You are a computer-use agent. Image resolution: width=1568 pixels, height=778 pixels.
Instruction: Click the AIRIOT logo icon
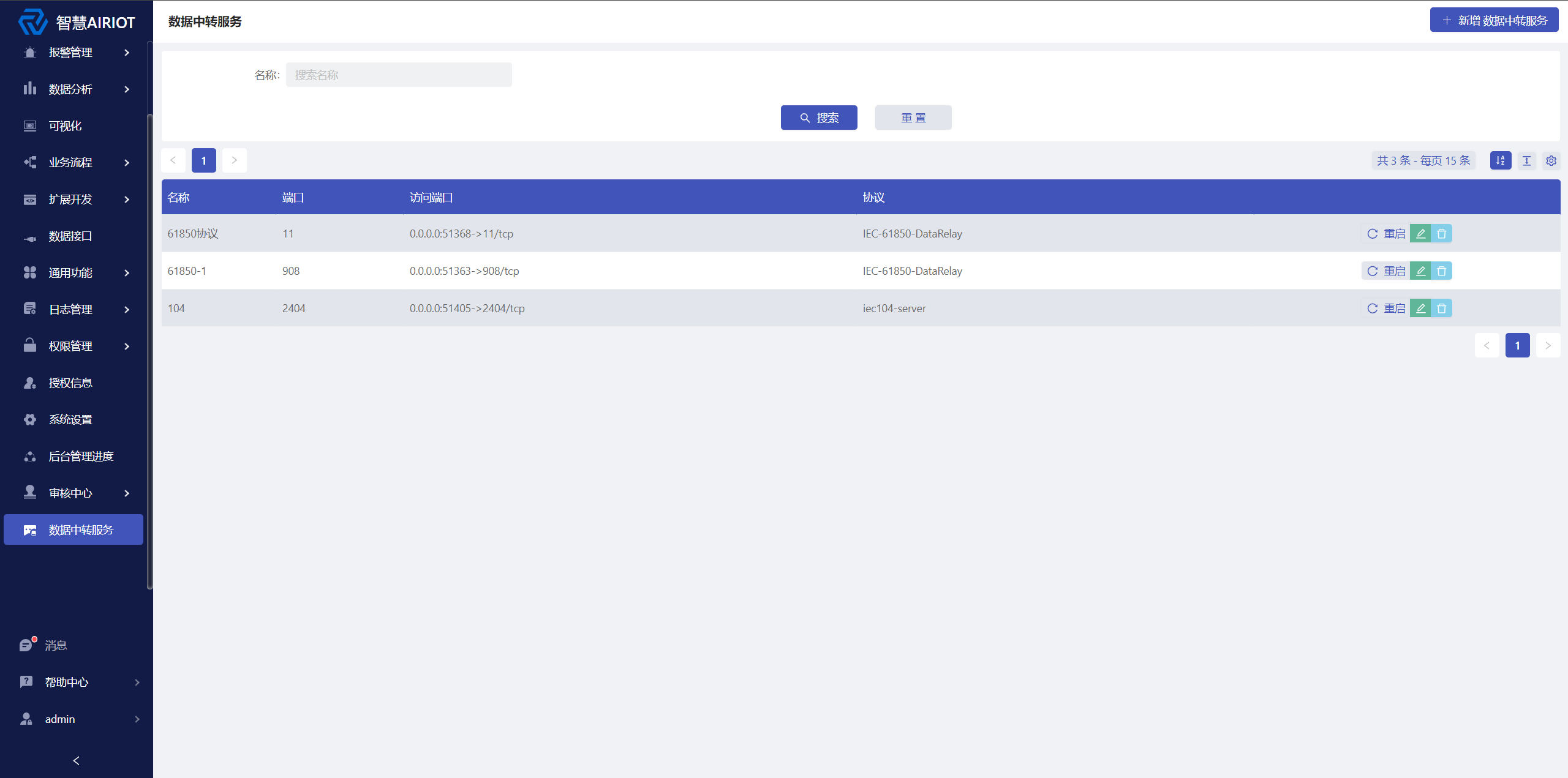click(x=33, y=22)
